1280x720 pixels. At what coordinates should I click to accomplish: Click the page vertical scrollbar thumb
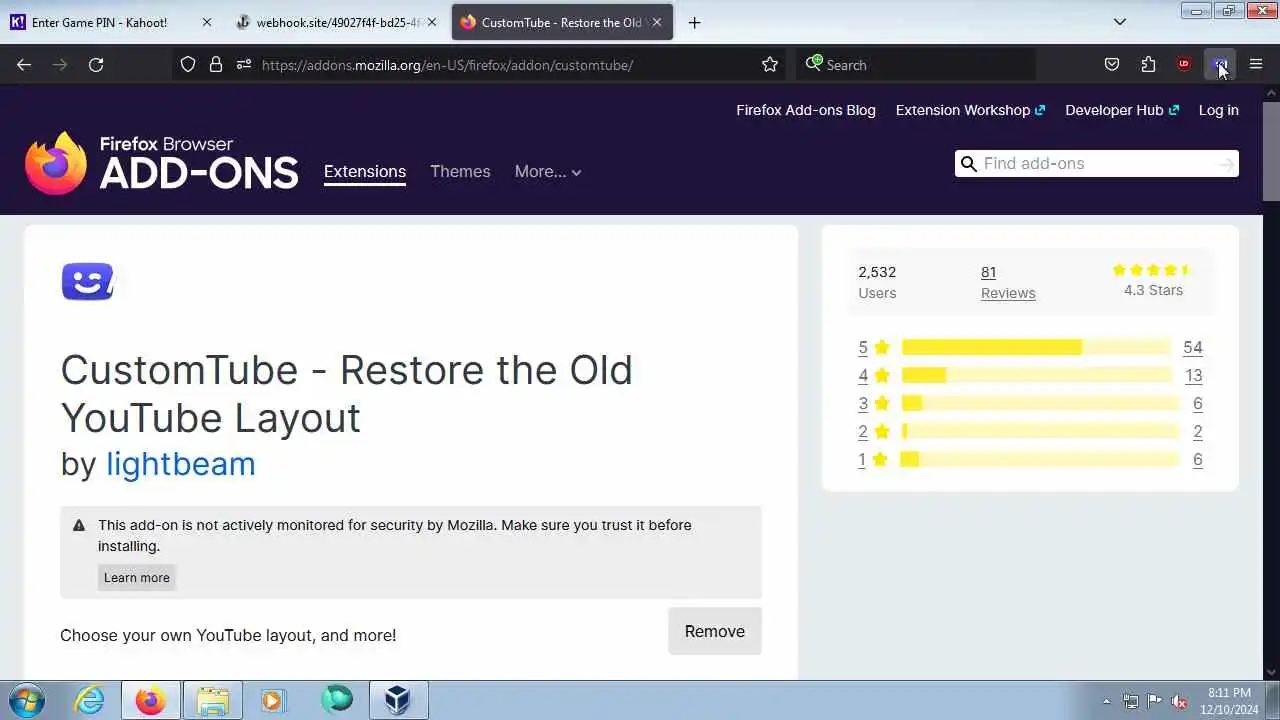click(x=1271, y=150)
